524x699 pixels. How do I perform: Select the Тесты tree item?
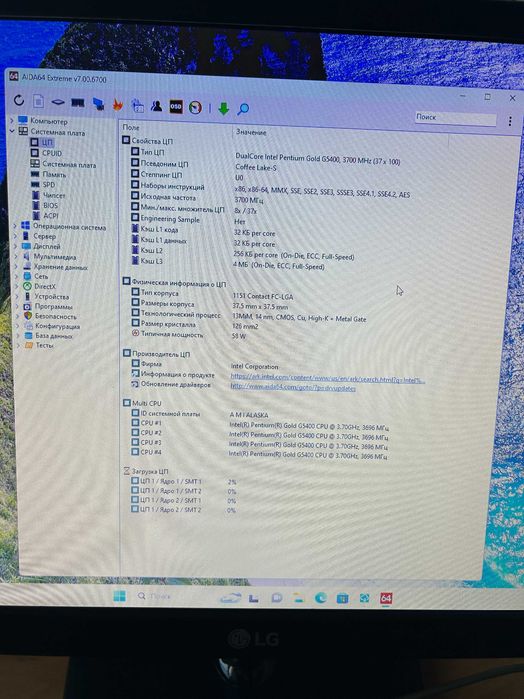pos(39,345)
